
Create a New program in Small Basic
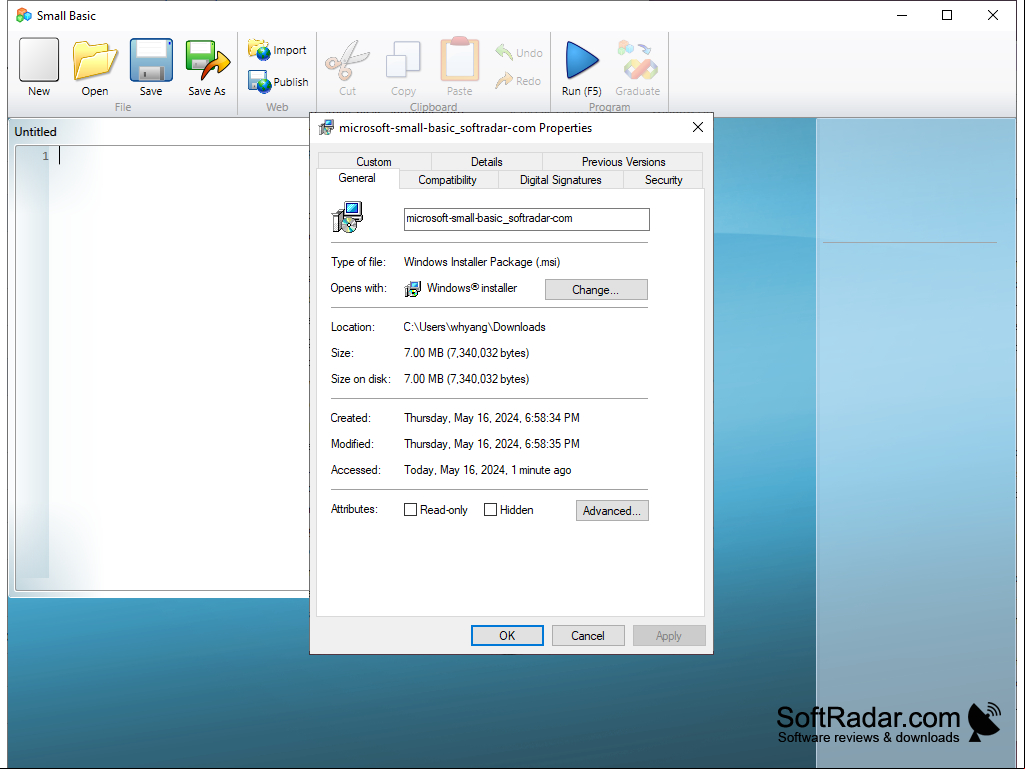pyautogui.click(x=39, y=67)
